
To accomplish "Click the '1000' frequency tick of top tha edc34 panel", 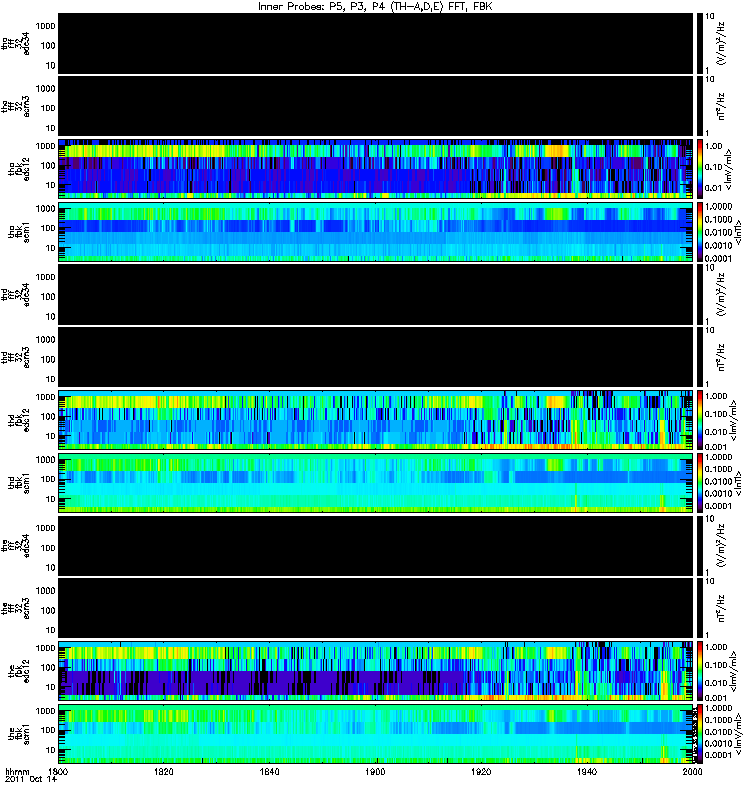I will [x=45, y=26].
